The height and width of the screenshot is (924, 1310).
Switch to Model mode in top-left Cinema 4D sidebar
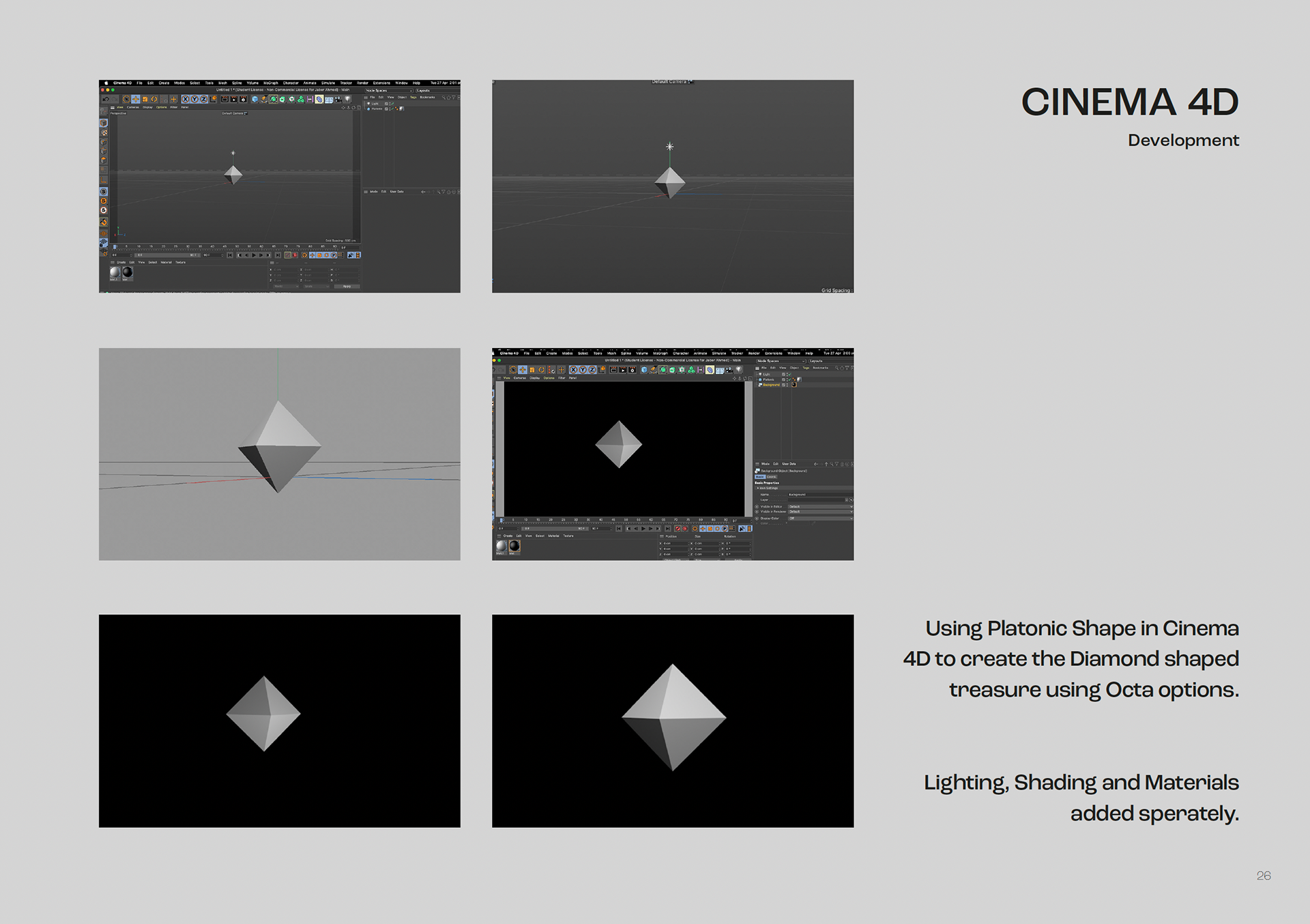tap(104, 123)
